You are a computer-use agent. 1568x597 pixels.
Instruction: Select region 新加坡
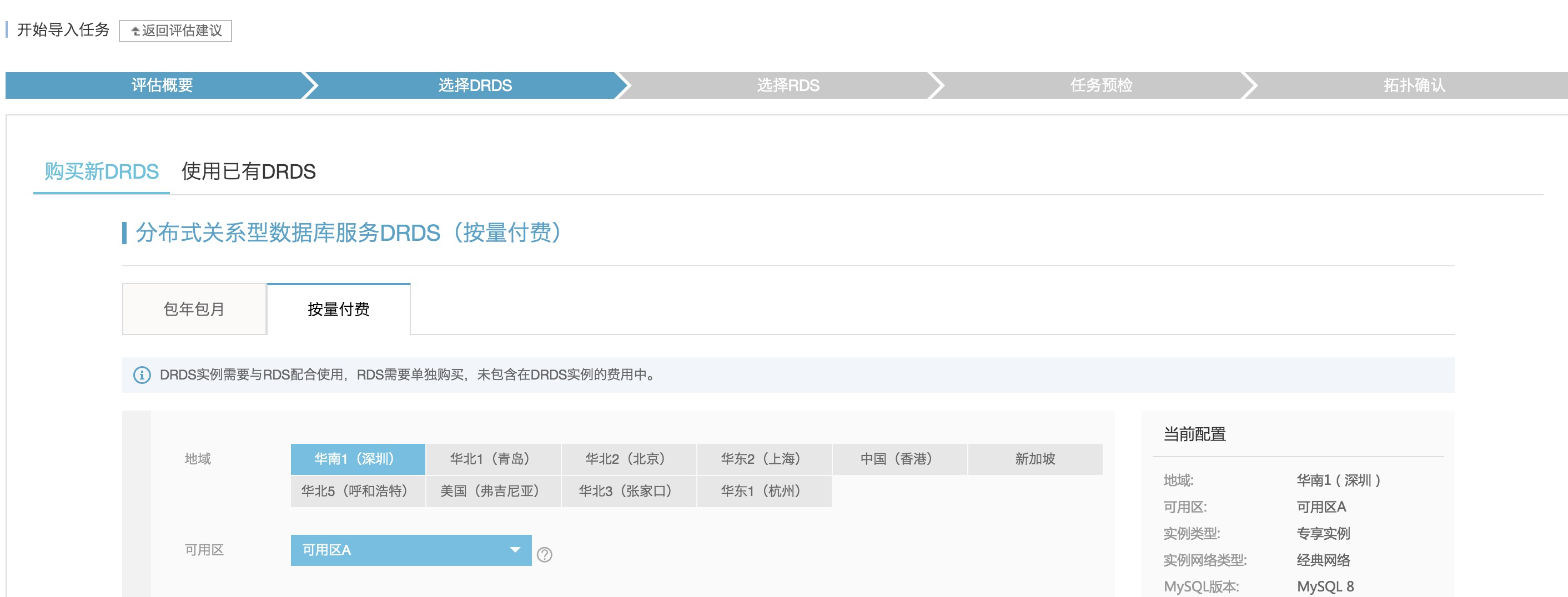1035,459
